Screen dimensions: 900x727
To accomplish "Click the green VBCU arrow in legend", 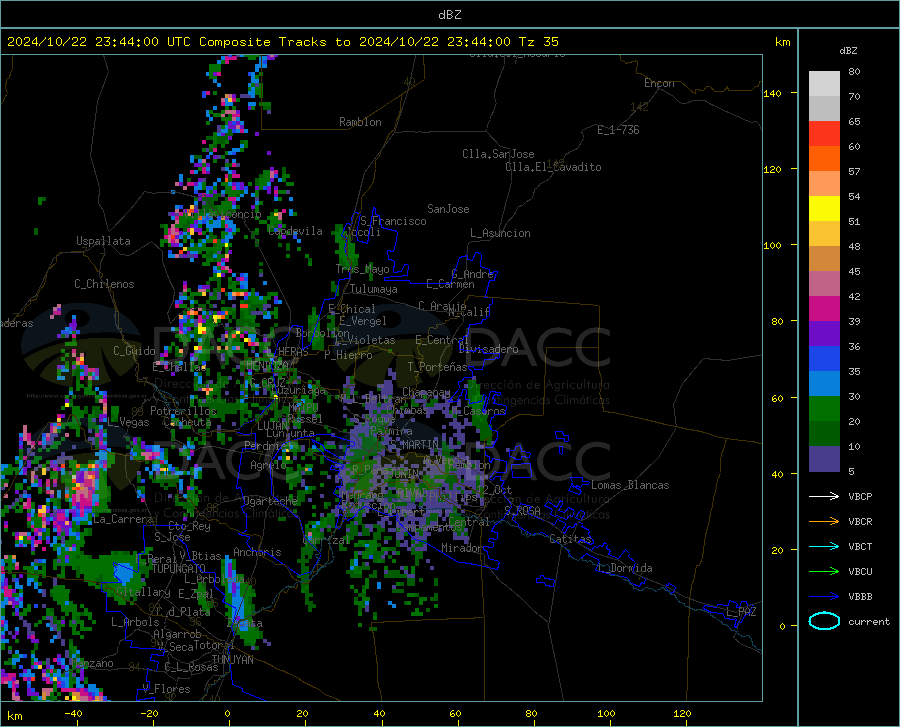I will (x=824, y=572).
